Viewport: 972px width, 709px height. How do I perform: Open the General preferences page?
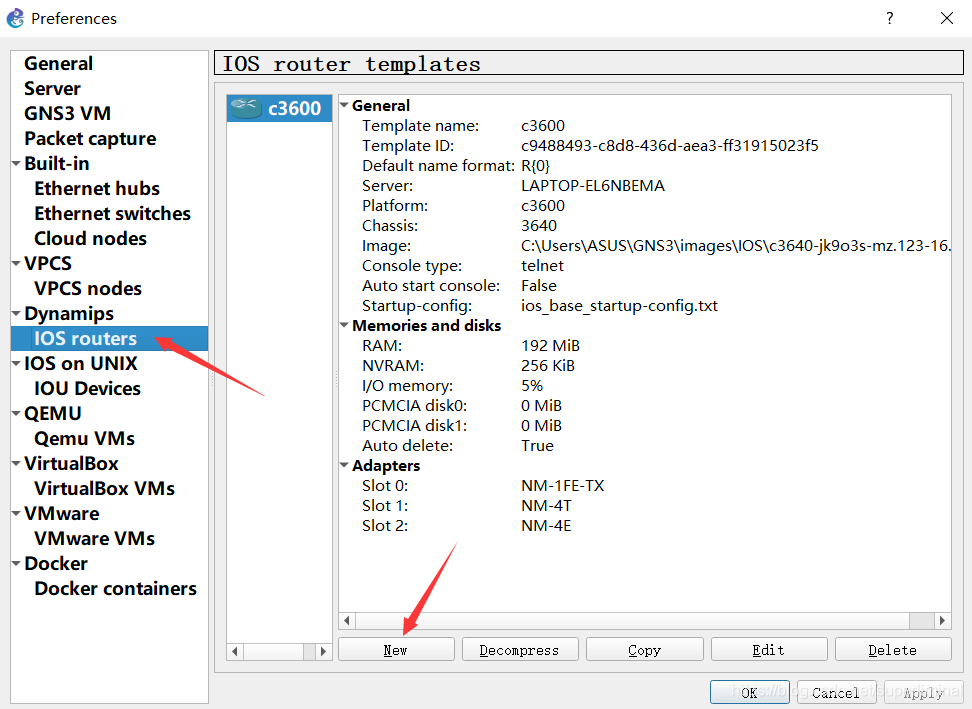(58, 63)
